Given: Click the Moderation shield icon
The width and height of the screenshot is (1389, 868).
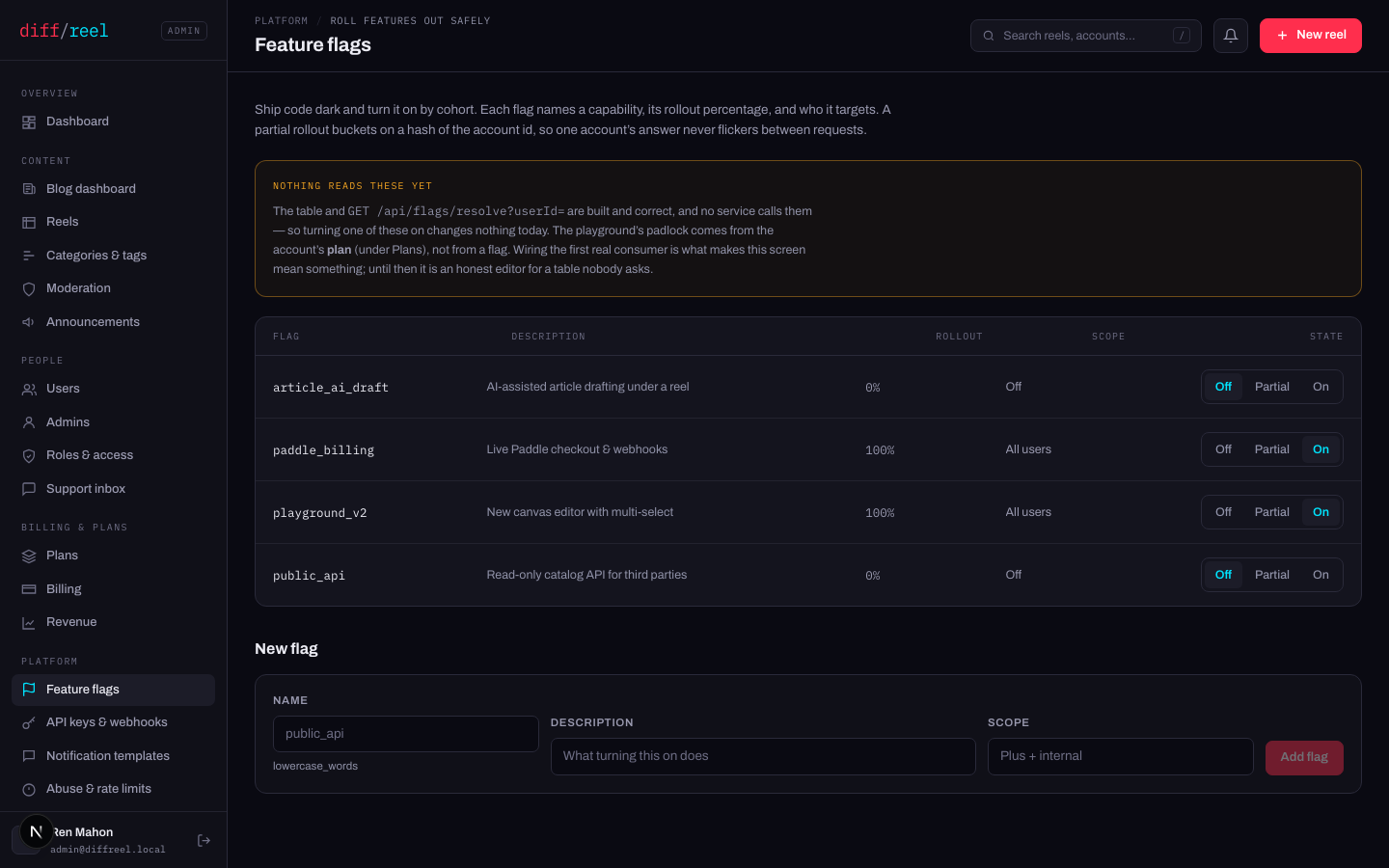Looking at the screenshot, I should pyautogui.click(x=29, y=289).
